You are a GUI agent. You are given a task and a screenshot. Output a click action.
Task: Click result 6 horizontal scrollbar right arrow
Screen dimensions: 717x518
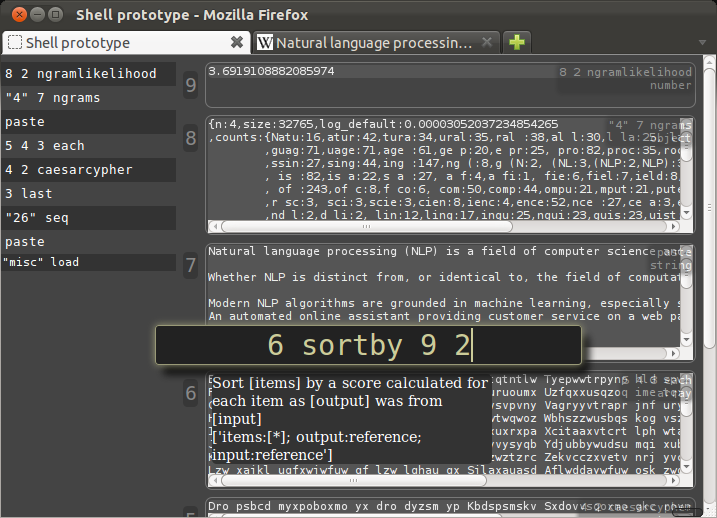pos(674,481)
